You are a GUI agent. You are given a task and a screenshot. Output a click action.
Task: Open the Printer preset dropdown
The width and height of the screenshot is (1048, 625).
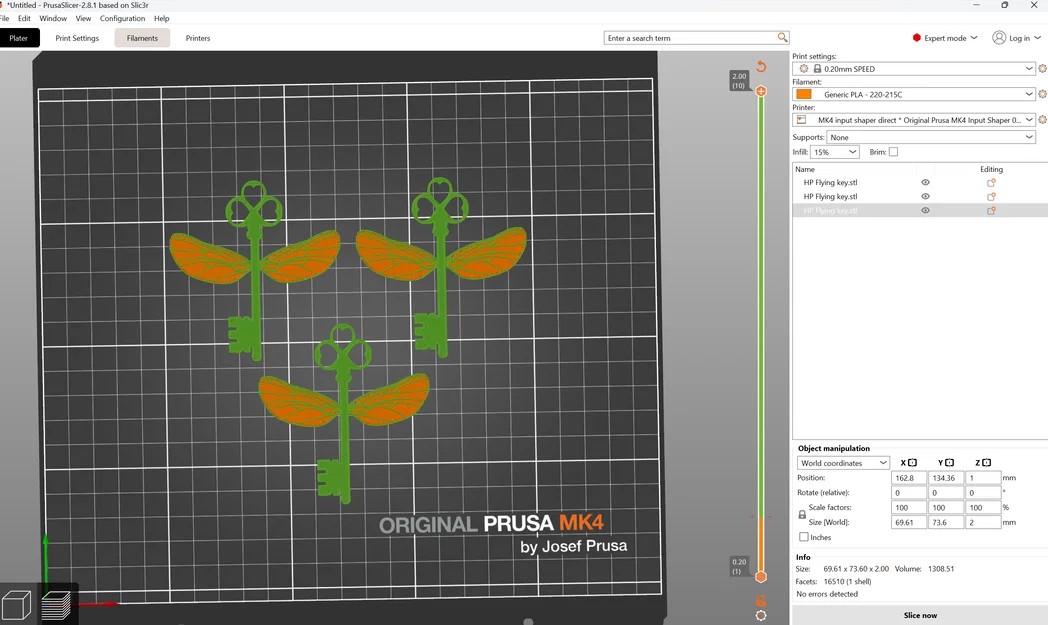913,120
